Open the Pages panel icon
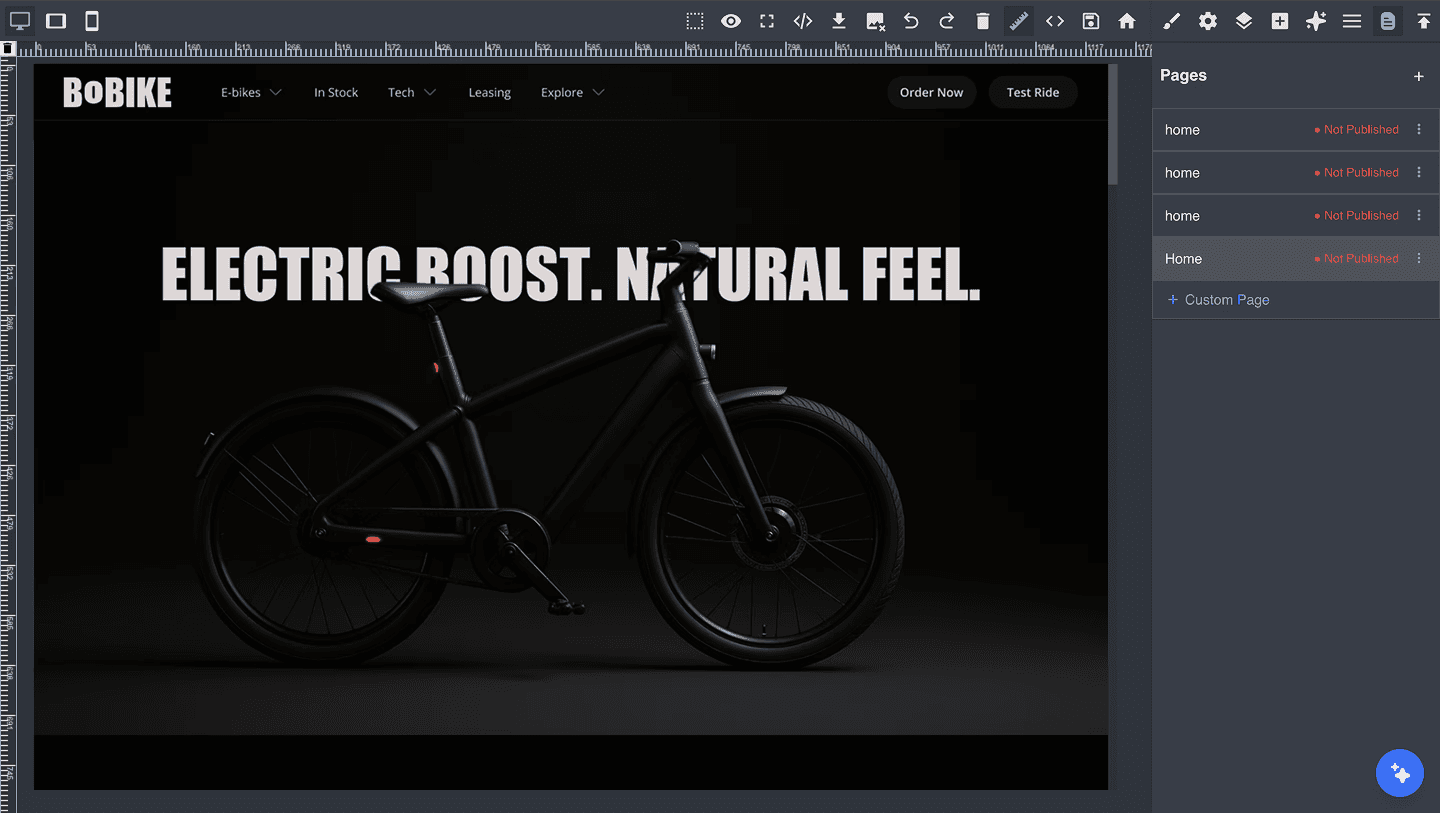The width and height of the screenshot is (1440, 813). (x=1387, y=20)
